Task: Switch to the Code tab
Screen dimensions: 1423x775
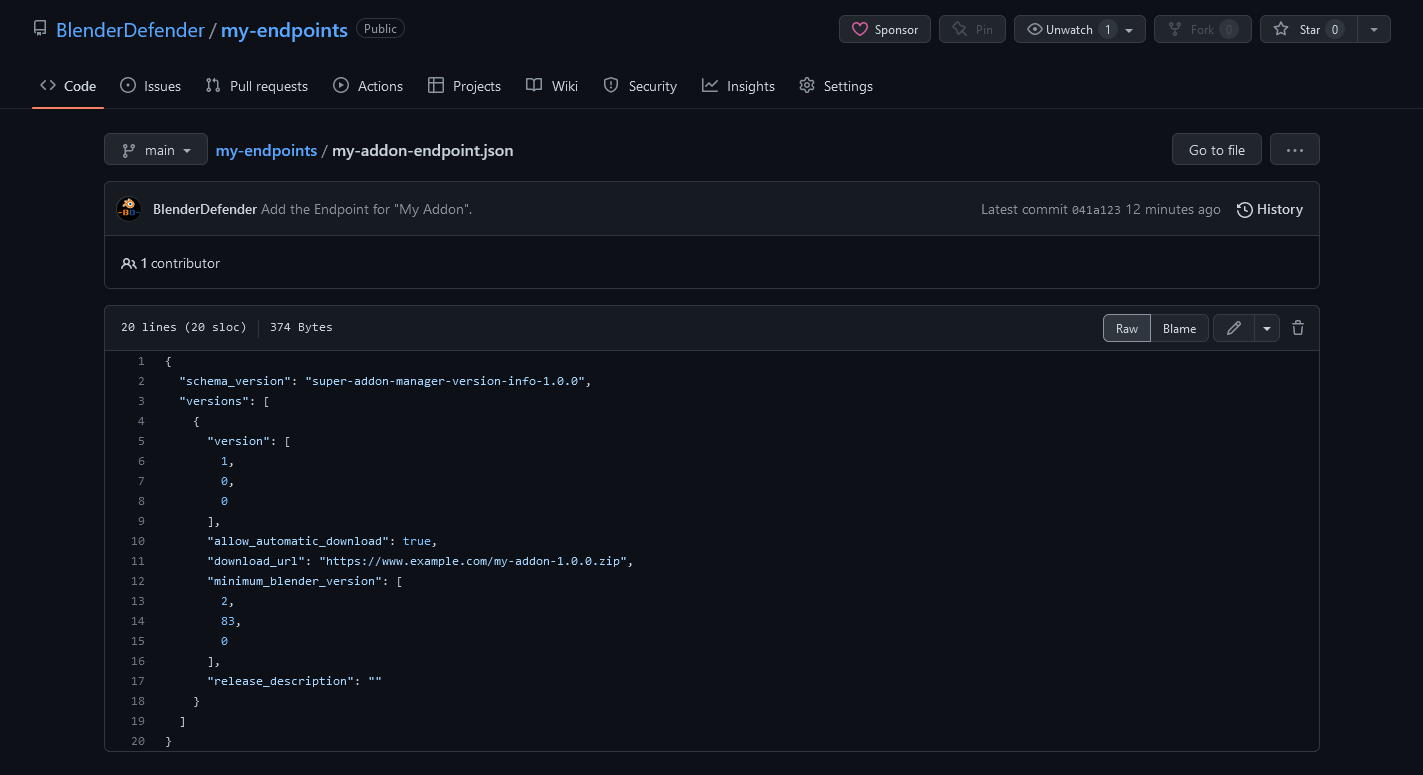Action: click(x=68, y=86)
